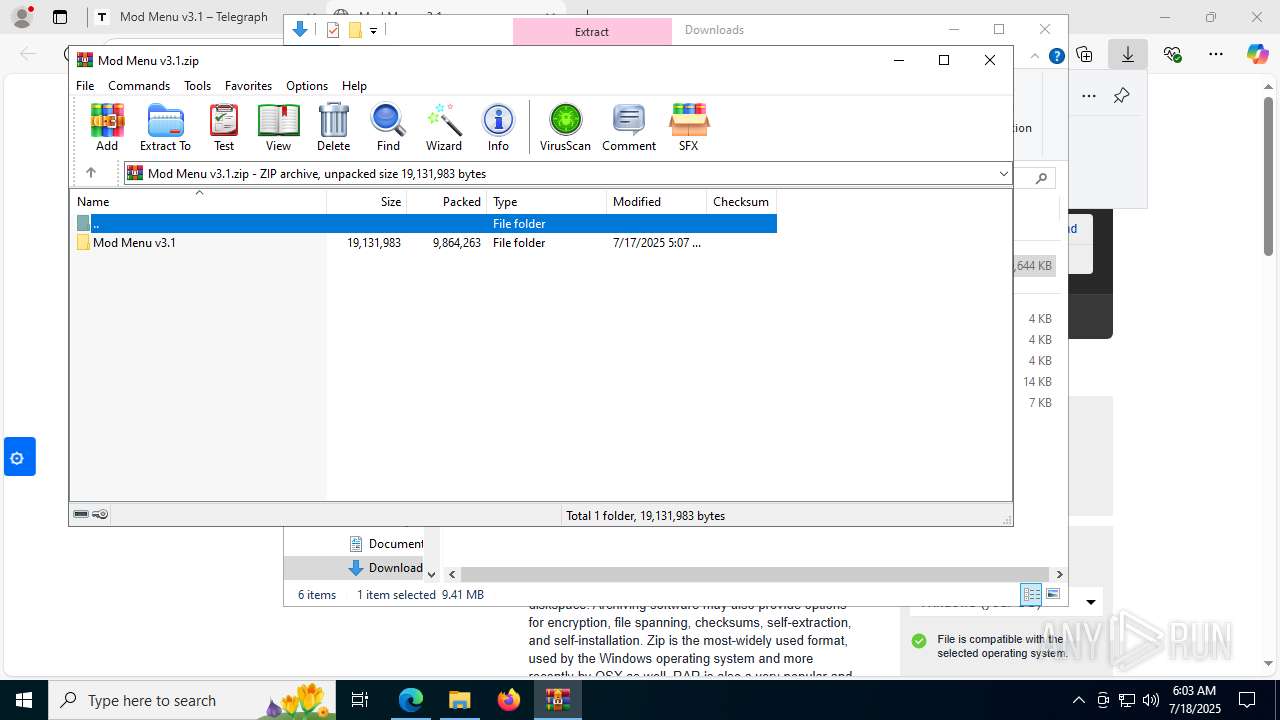Open Explorer quick access toolbar dropdown
1280x720 pixels.
pos(374,31)
